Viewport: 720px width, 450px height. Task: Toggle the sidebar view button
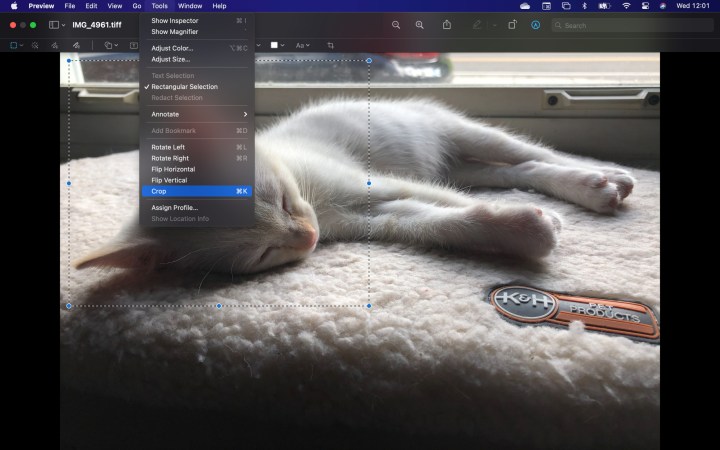[x=54, y=25]
